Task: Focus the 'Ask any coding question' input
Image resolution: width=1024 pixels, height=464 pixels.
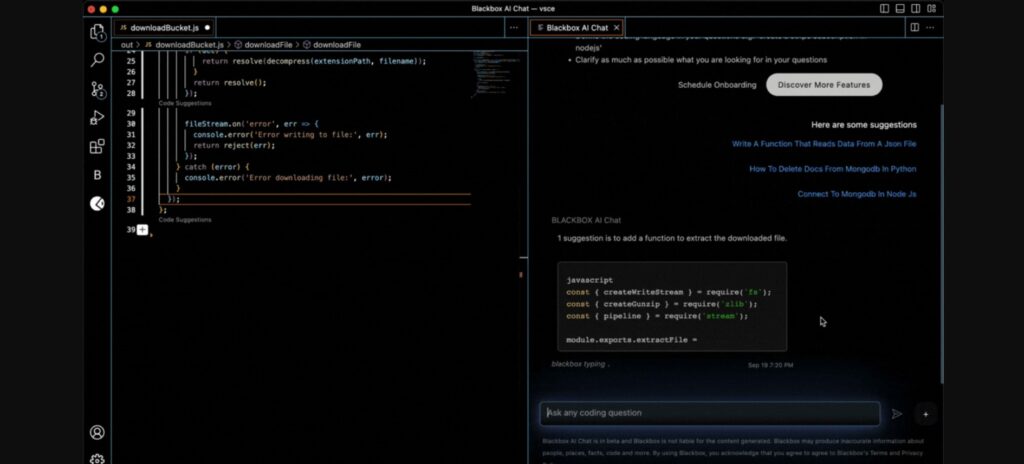Action: [710, 414]
